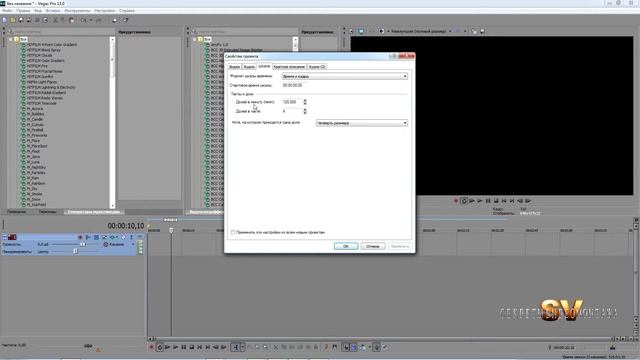
Task: Open the Проводник panel tab
Action: pos(17,212)
